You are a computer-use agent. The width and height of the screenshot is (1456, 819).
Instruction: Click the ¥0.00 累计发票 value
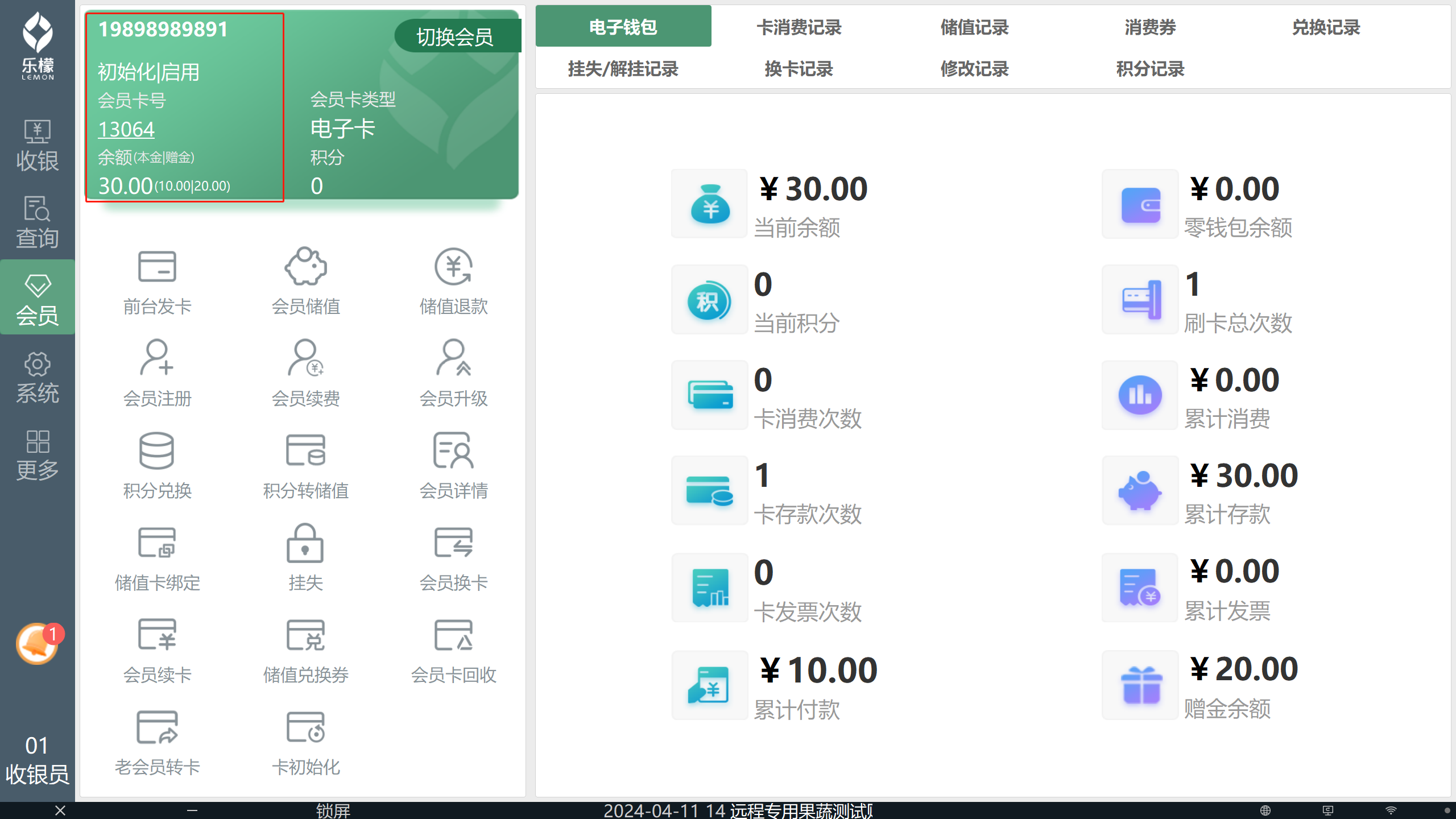(x=1234, y=571)
